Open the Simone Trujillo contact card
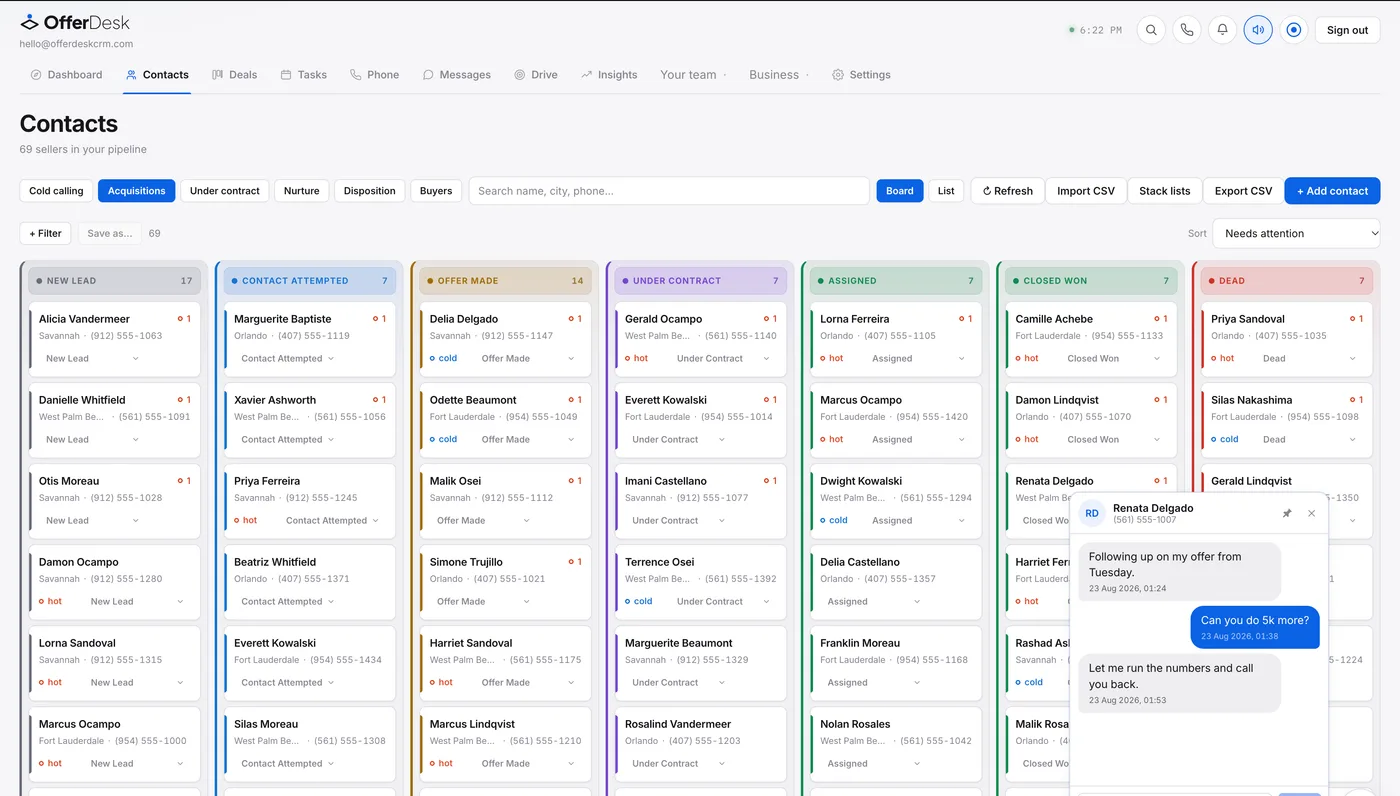 pos(503,582)
